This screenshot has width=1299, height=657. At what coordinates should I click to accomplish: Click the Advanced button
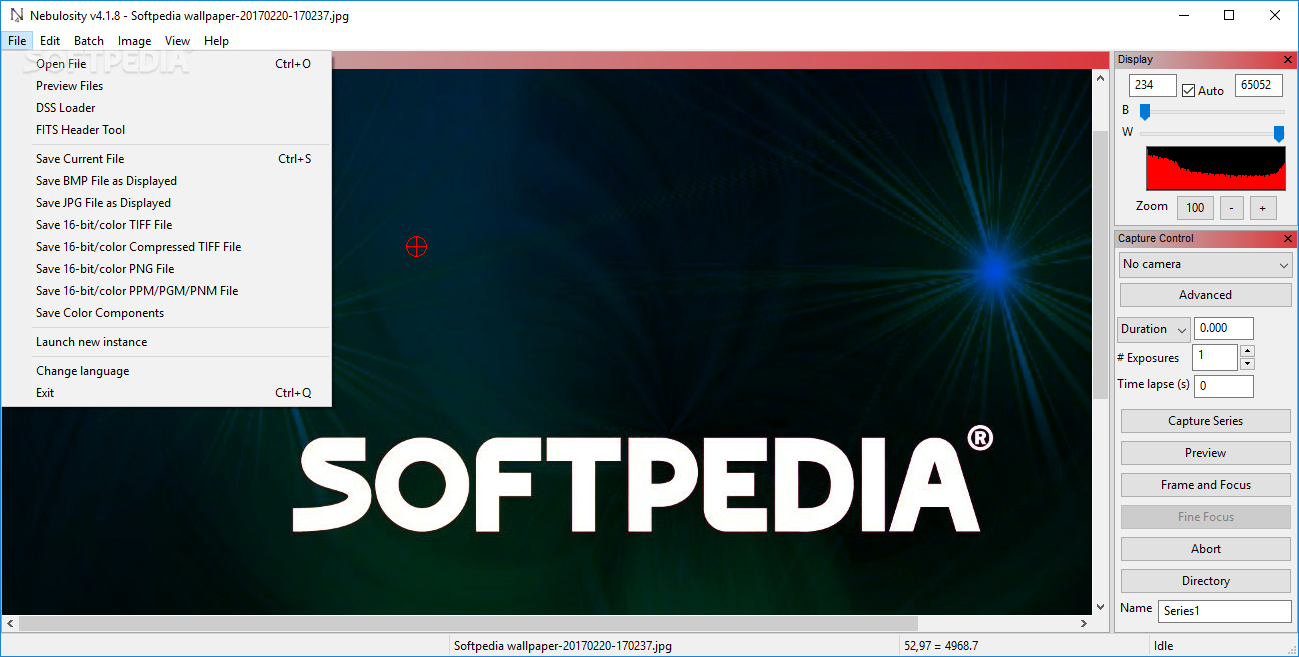click(1205, 295)
